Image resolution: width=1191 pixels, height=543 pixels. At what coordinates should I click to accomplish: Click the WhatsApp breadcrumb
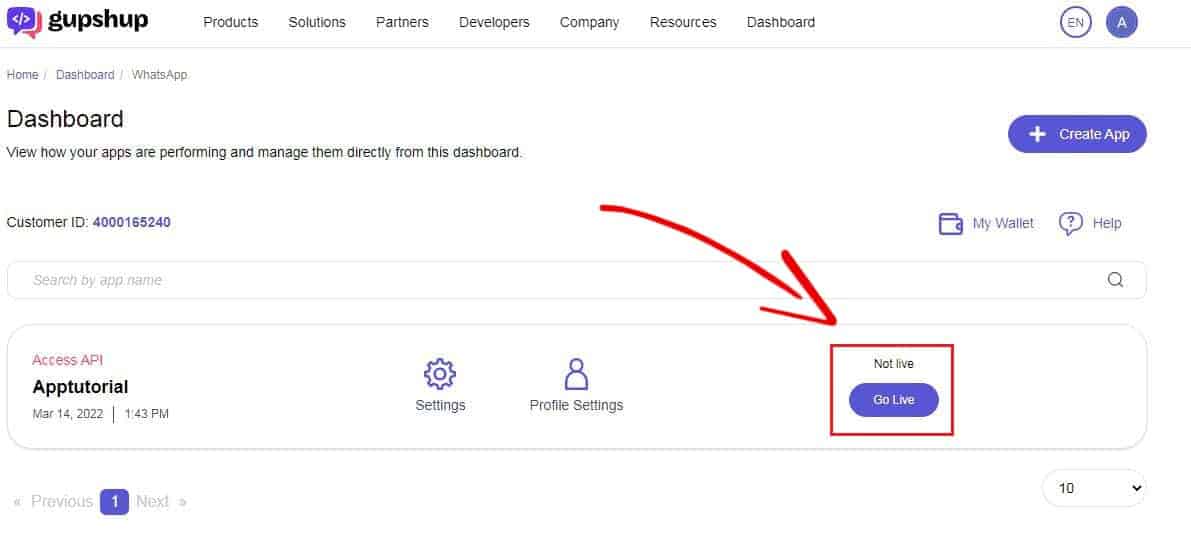pyautogui.click(x=160, y=74)
